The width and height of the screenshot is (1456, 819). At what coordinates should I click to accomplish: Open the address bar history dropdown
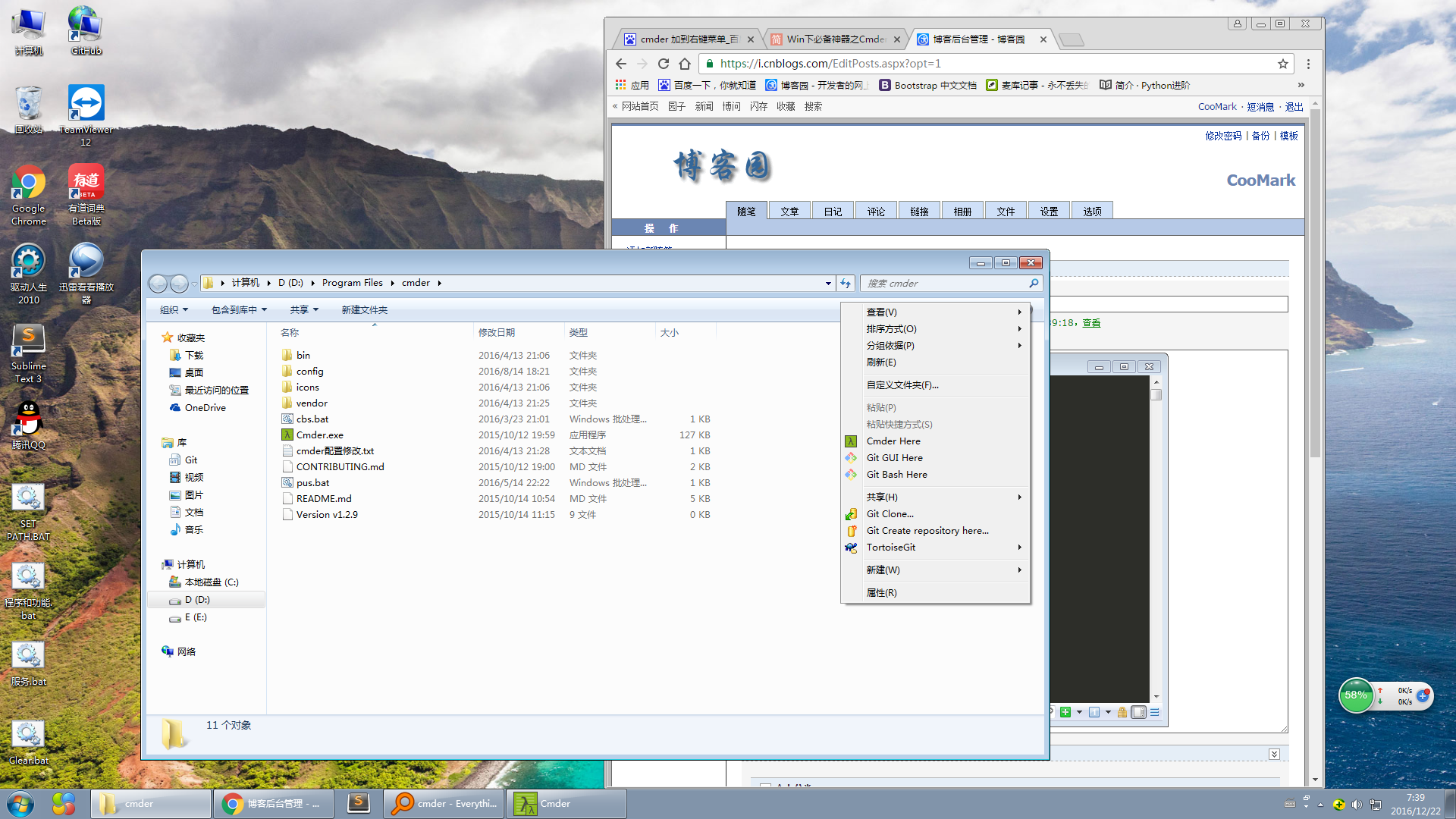(x=828, y=284)
